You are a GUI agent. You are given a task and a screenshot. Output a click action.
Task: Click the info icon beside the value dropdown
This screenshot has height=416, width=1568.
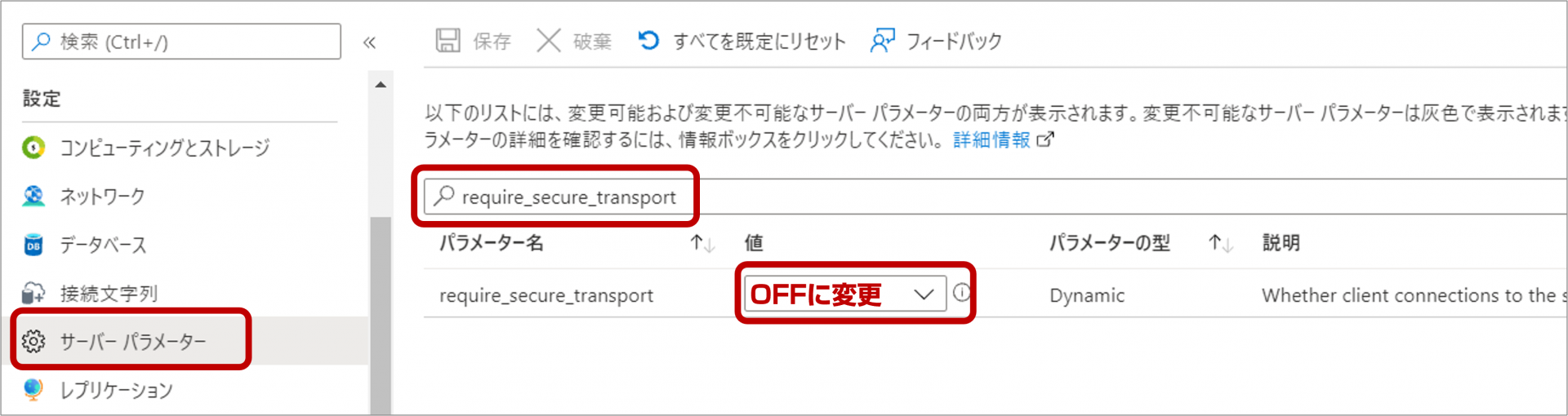pyautogui.click(x=962, y=292)
